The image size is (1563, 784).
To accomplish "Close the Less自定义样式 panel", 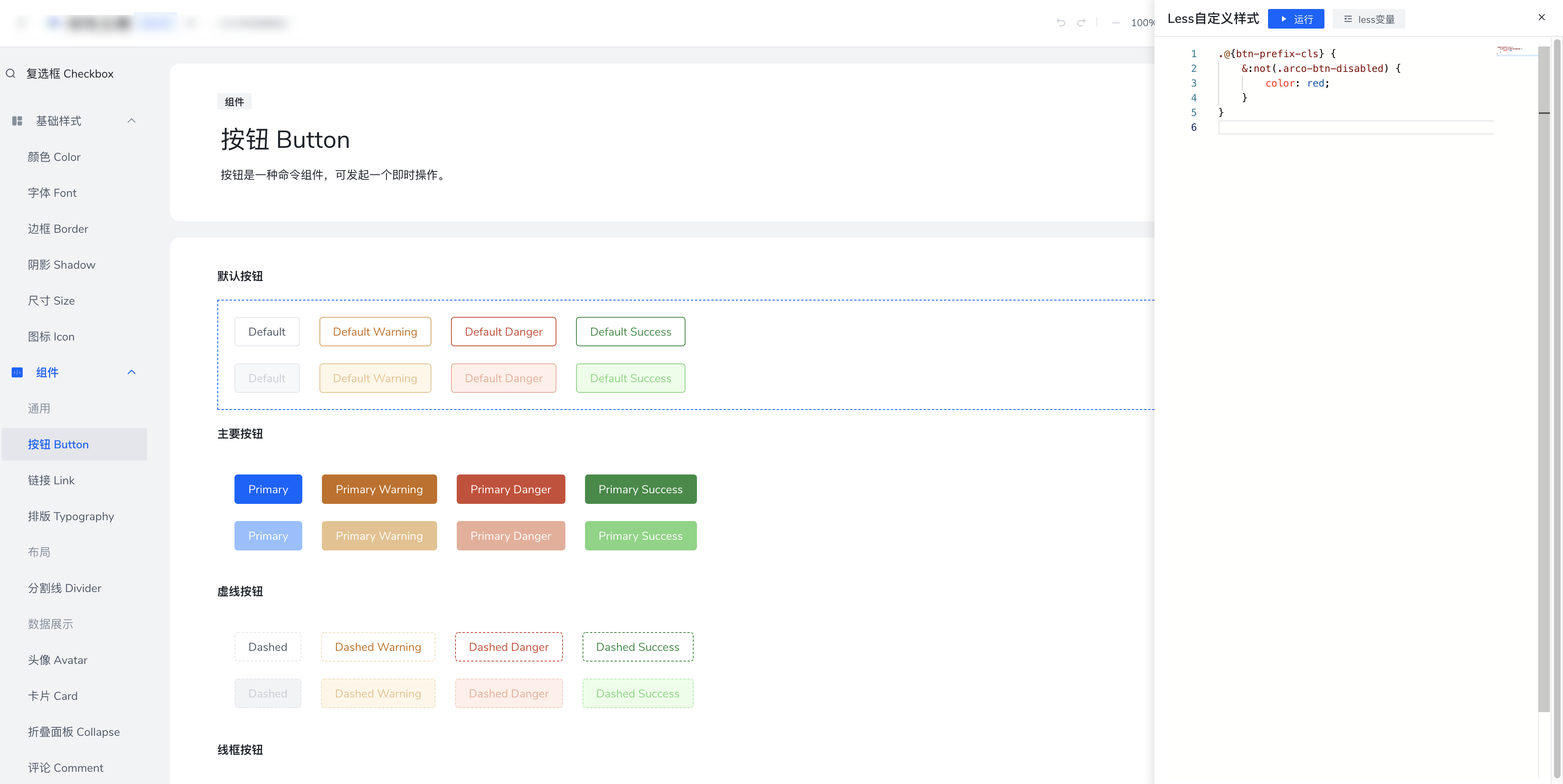I will pyautogui.click(x=1542, y=18).
